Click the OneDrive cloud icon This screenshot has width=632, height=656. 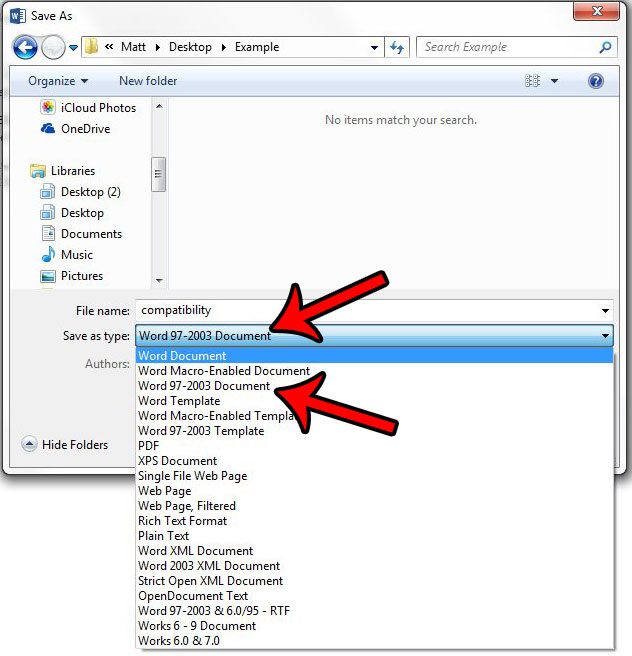(48, 128)
